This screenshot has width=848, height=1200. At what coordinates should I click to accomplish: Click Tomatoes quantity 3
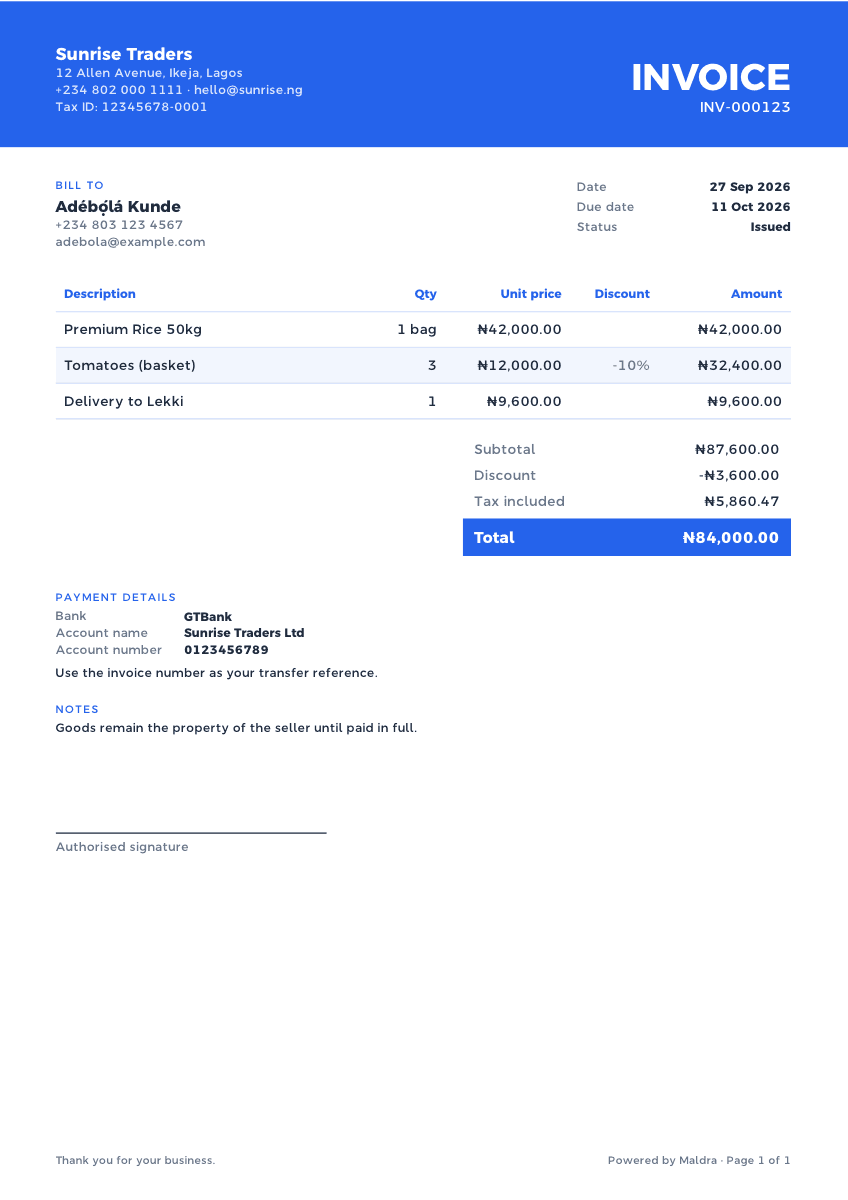click(x=432, y=365)
